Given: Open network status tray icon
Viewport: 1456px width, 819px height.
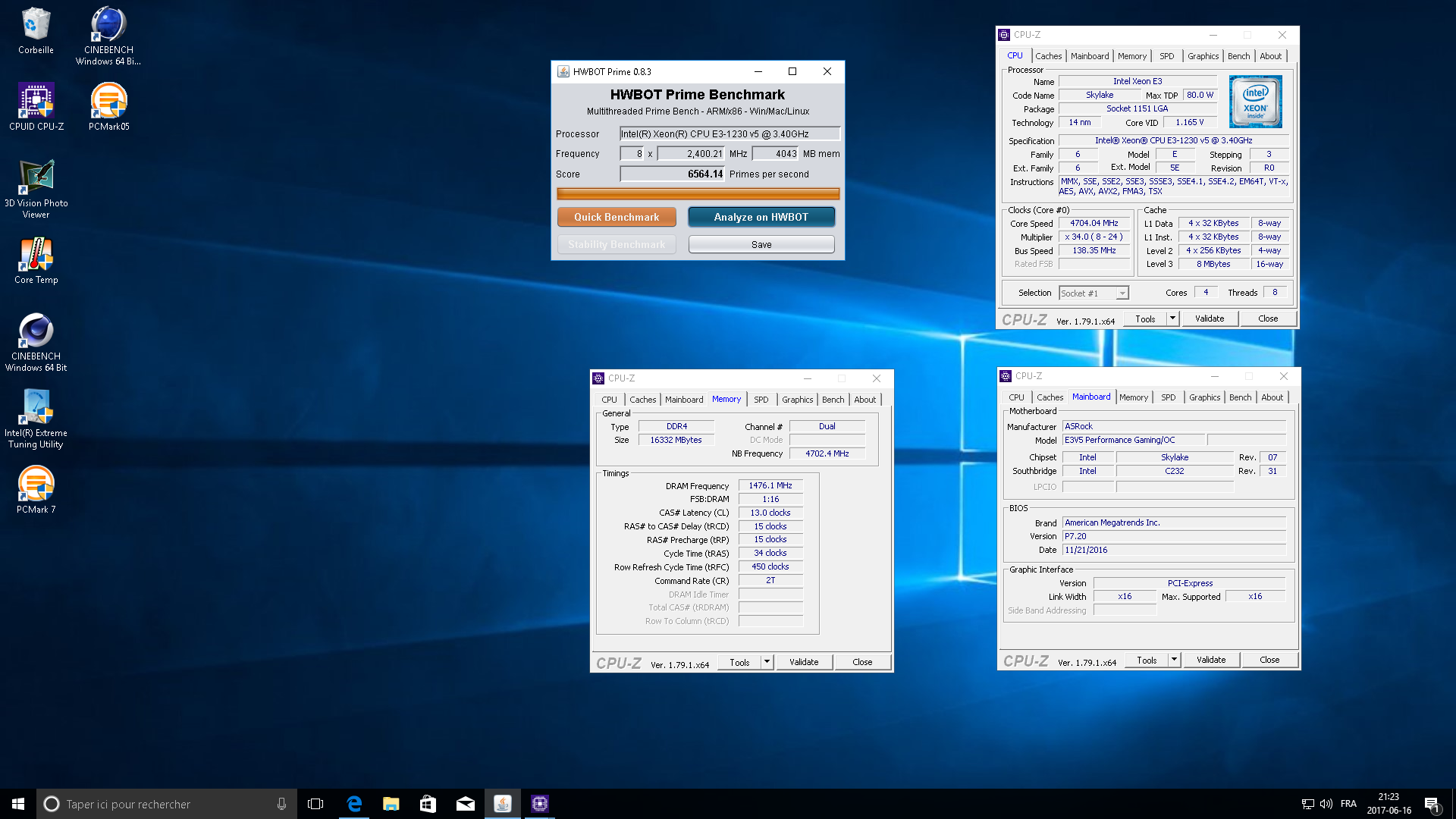Looking at the screenshot, I should (x=1307, y=804).
